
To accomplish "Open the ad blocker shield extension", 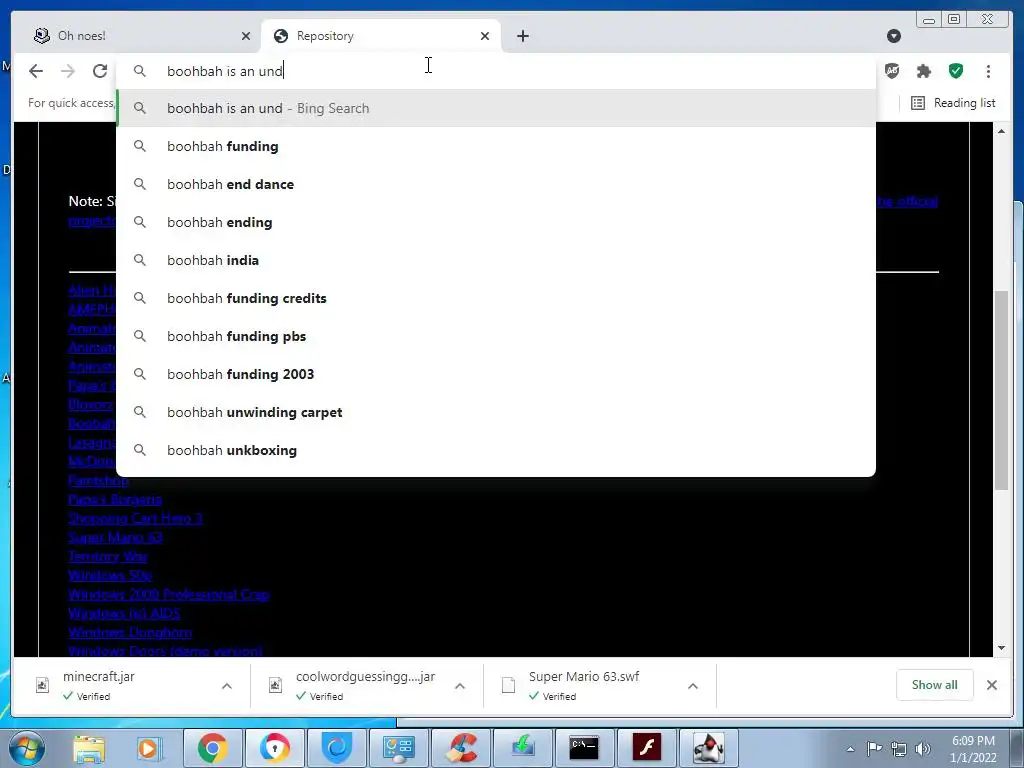I will (x=892, y=71).
